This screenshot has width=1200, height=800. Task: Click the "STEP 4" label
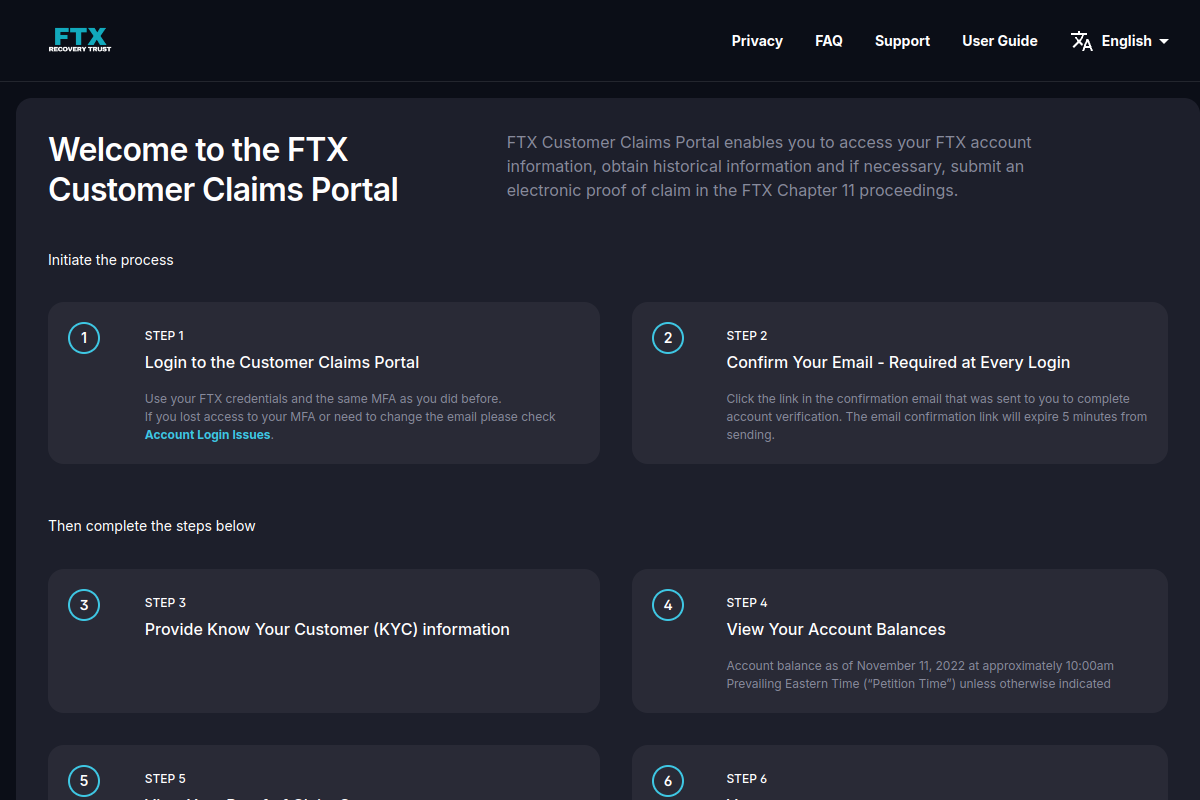tap(747, 603)
